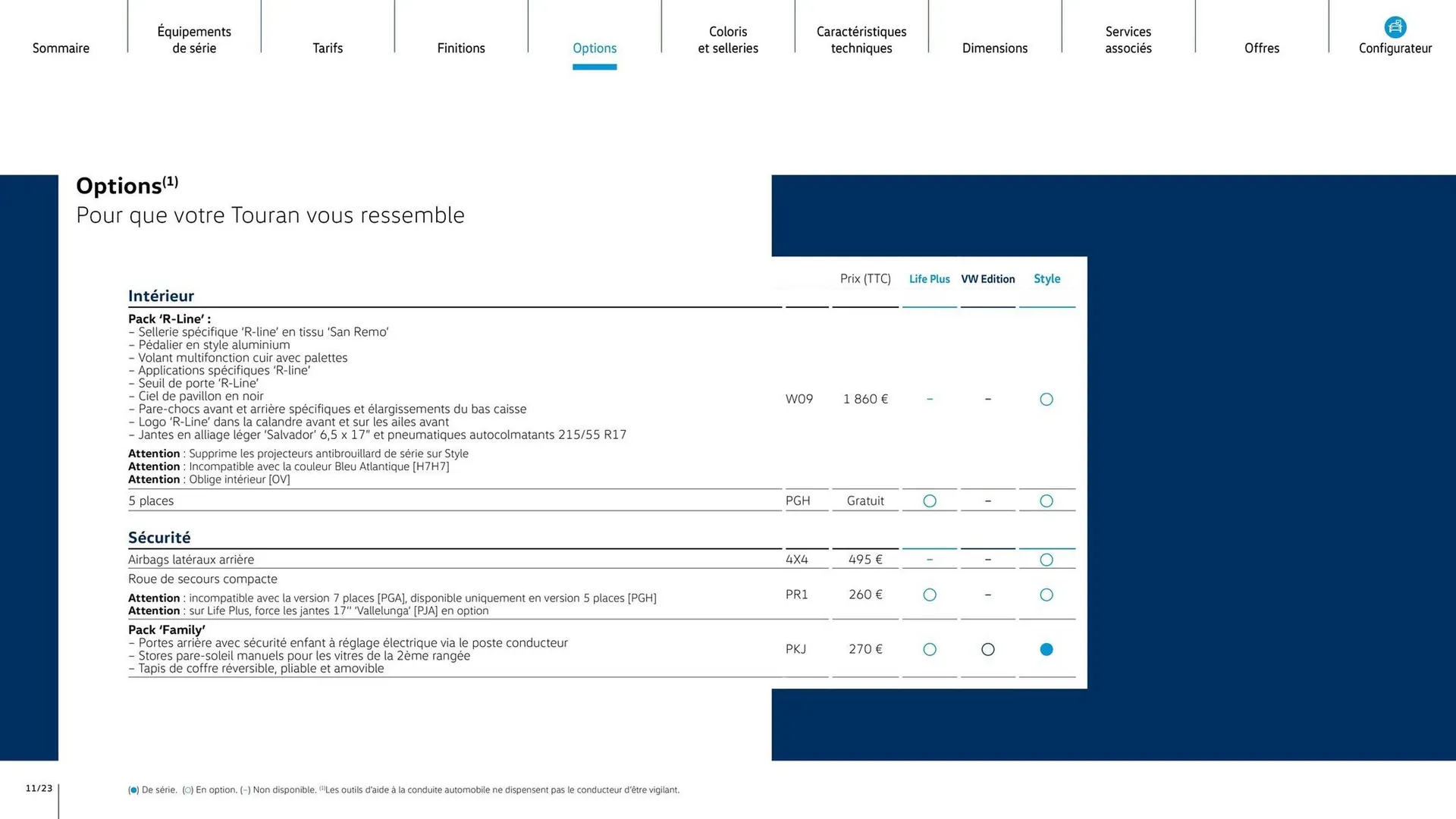
Task: Click filled Pack Family circle under Style
Action: point(1046,649)
